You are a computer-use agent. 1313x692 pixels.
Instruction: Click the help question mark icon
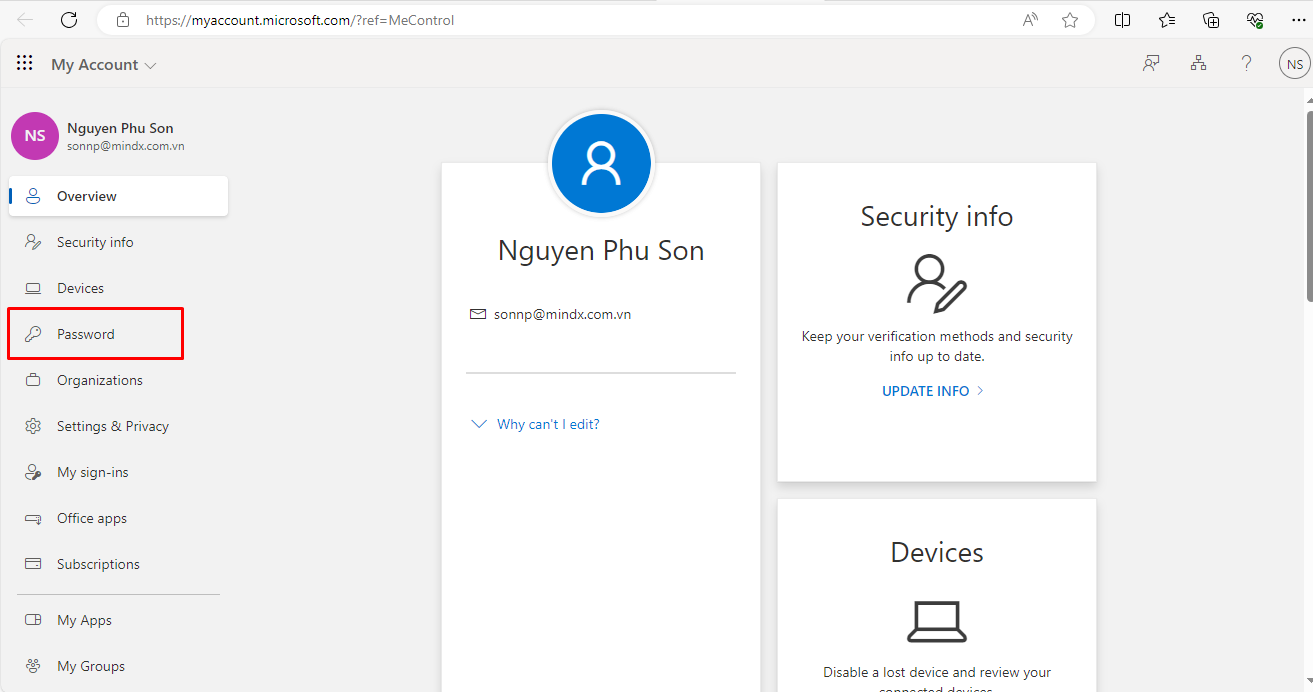point(1246,64)
